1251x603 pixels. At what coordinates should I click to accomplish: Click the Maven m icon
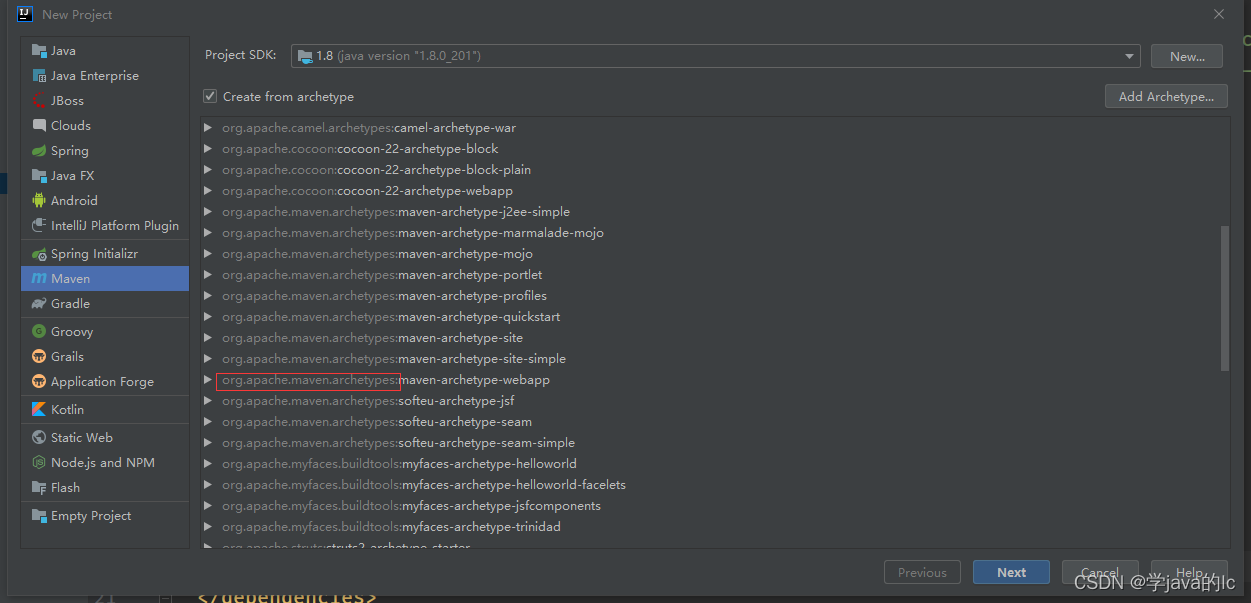coord(39,279)
